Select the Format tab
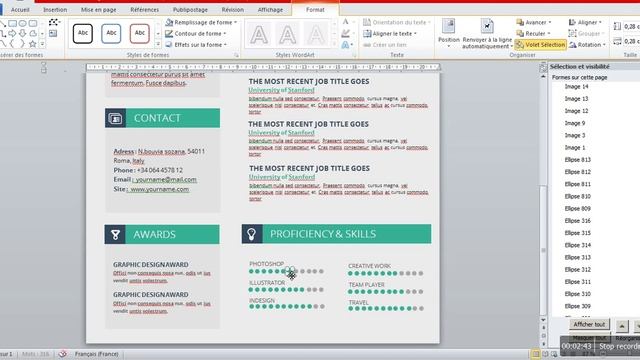This screenshot has width=640, height=360. click(315, 9)
